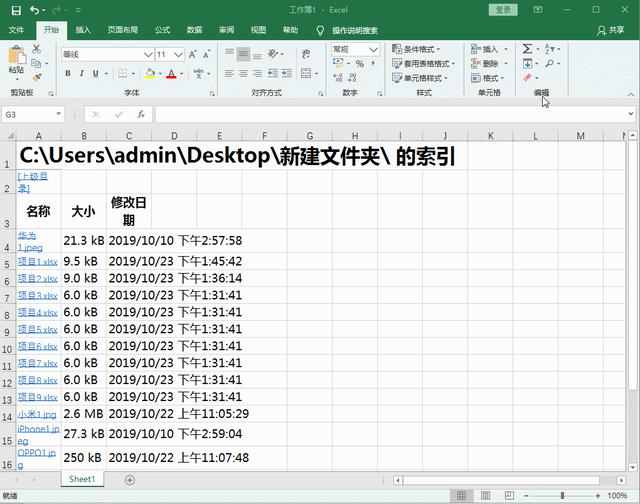The height and width of the screenshot is (504, 640).
Task: Click the Name Box showing G3
Action: pos(33,115)
